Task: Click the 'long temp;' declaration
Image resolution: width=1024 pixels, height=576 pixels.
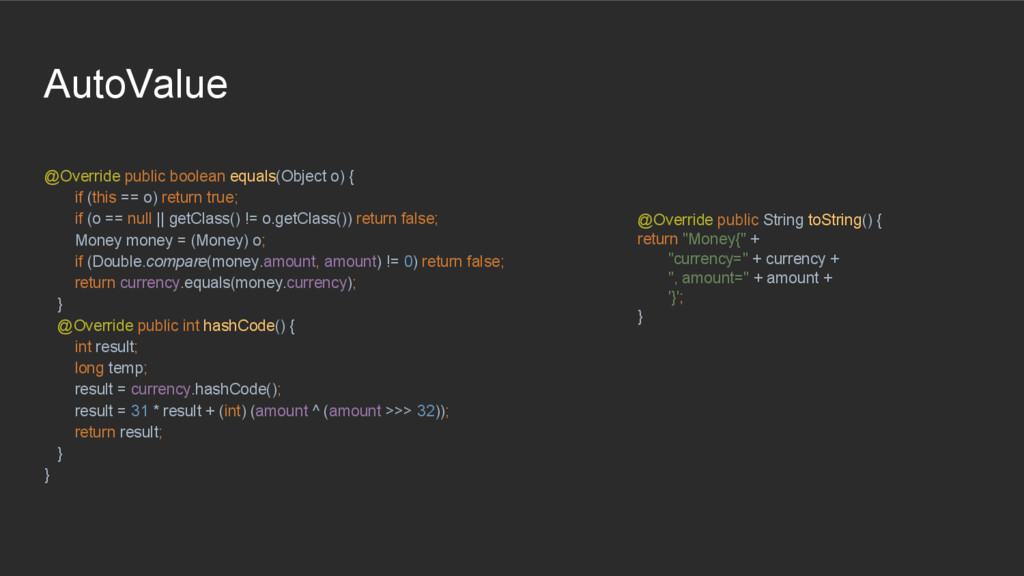Action: (110, 368)
